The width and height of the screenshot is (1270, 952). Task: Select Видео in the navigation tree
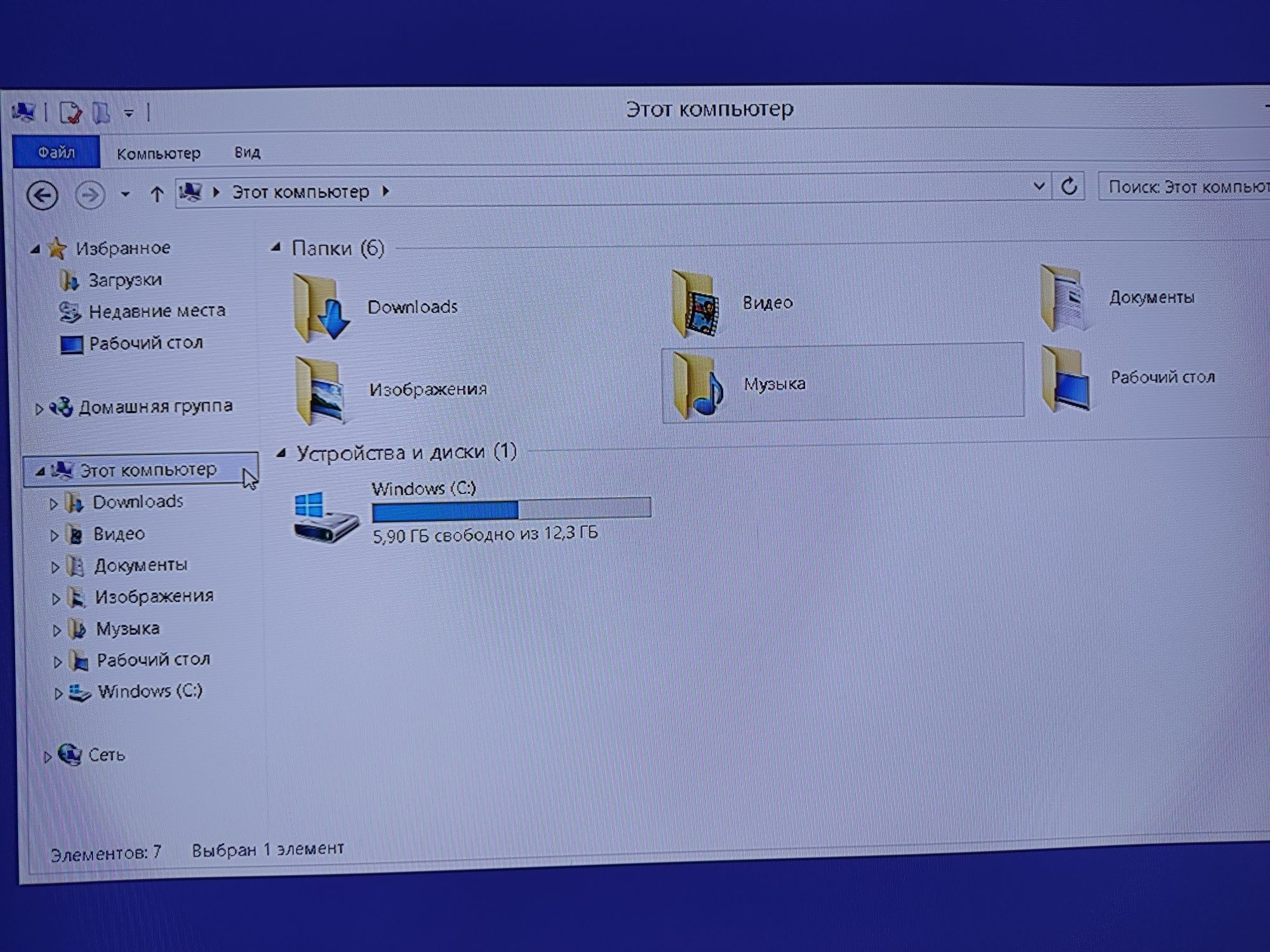click(119, 534)
